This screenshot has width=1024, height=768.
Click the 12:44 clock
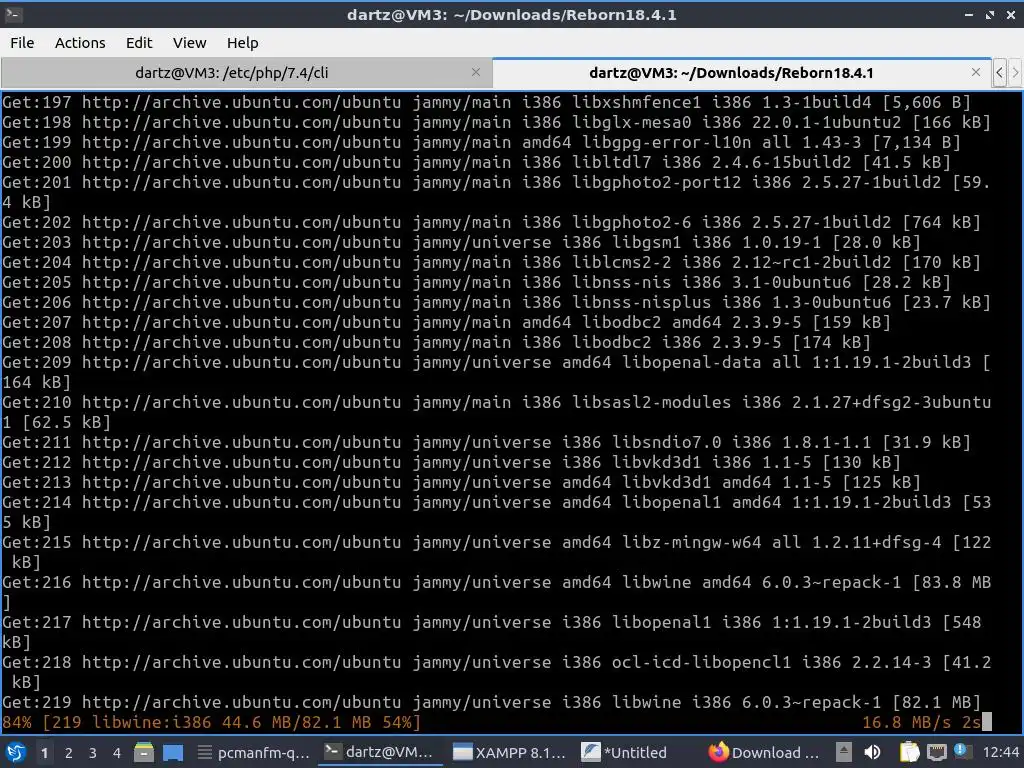[1000, 752]
